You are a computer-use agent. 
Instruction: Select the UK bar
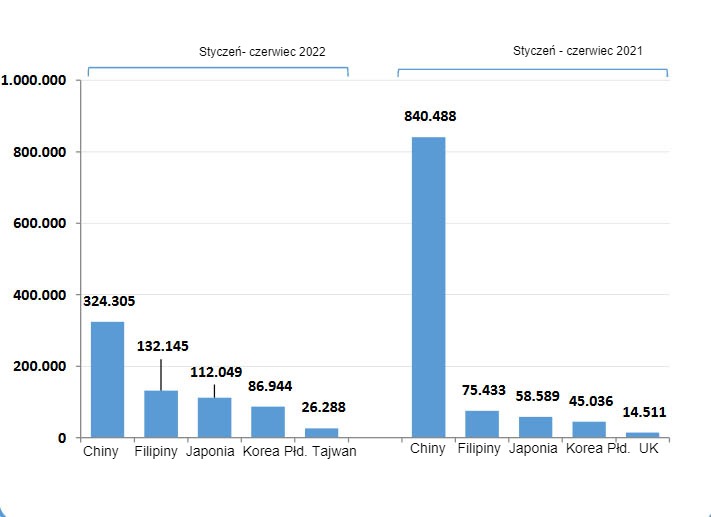tap(642, 434)
